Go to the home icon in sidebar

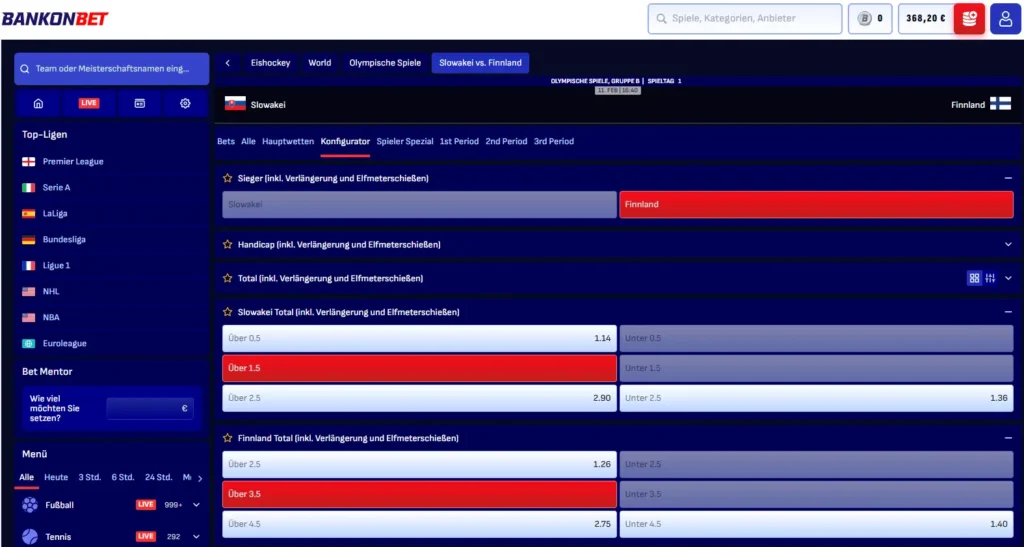click(39, 103)
